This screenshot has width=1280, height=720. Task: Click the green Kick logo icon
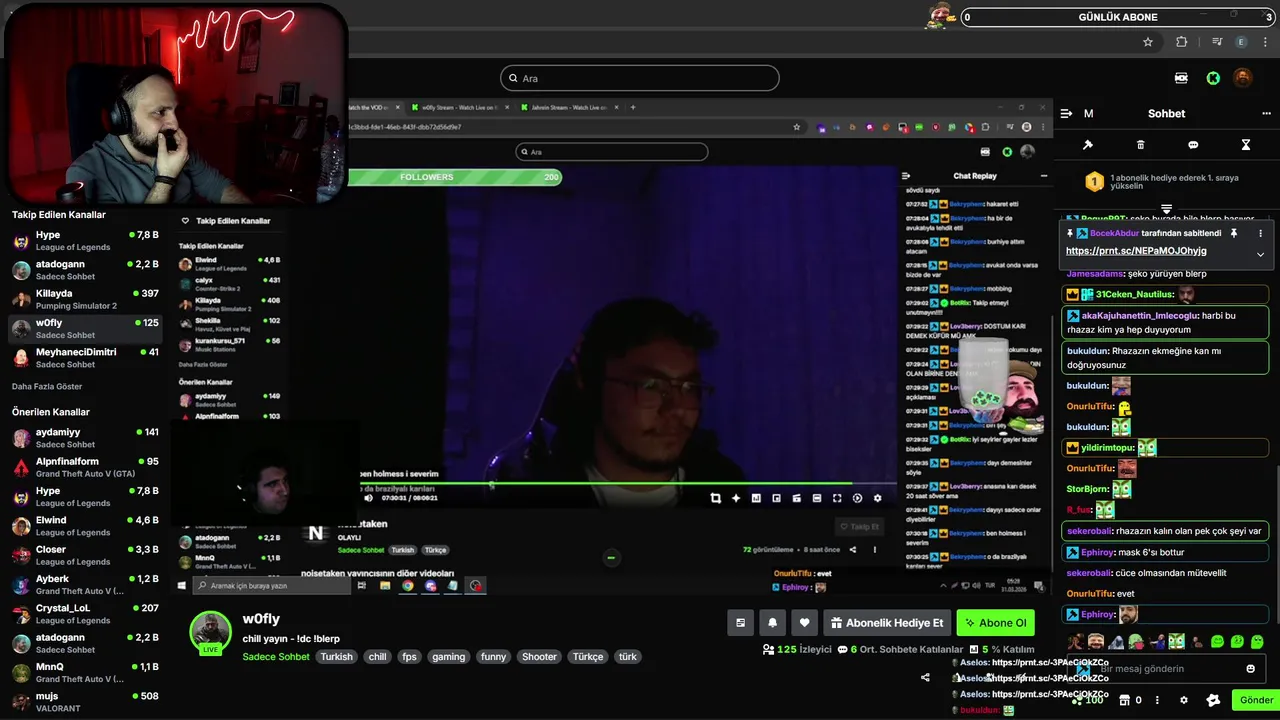[x=1213, y=78]
